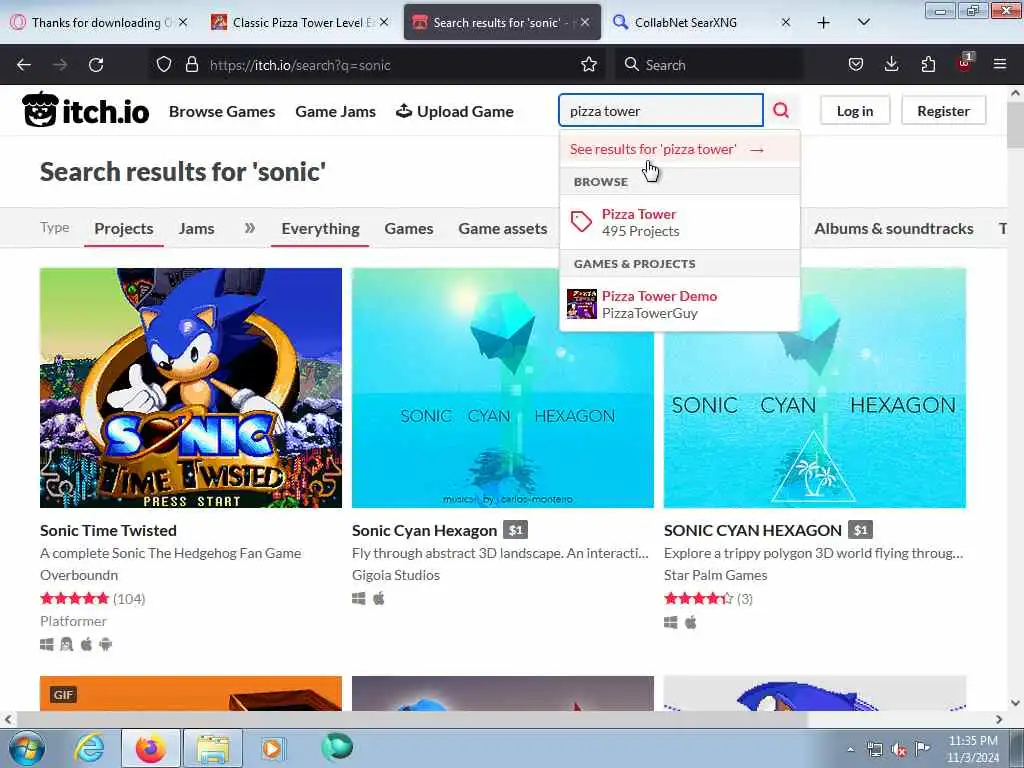Switch to Classic Pizza Tower Level tab

(301, 23)
